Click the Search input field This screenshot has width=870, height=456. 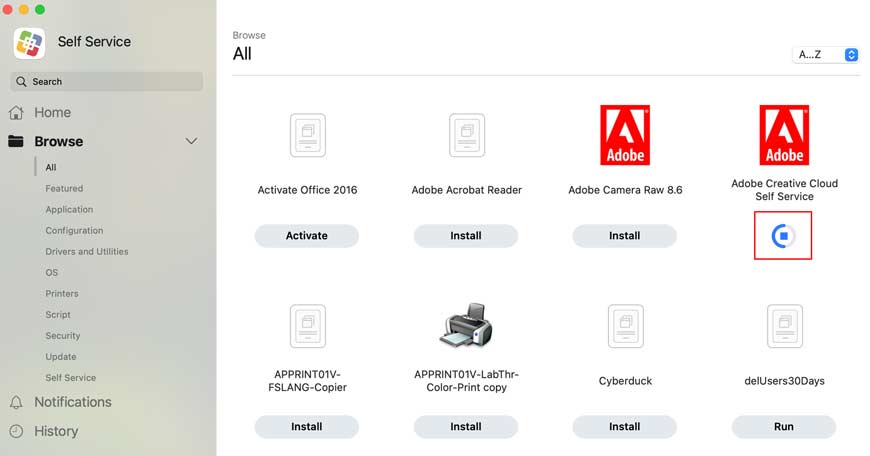[107, 82]
